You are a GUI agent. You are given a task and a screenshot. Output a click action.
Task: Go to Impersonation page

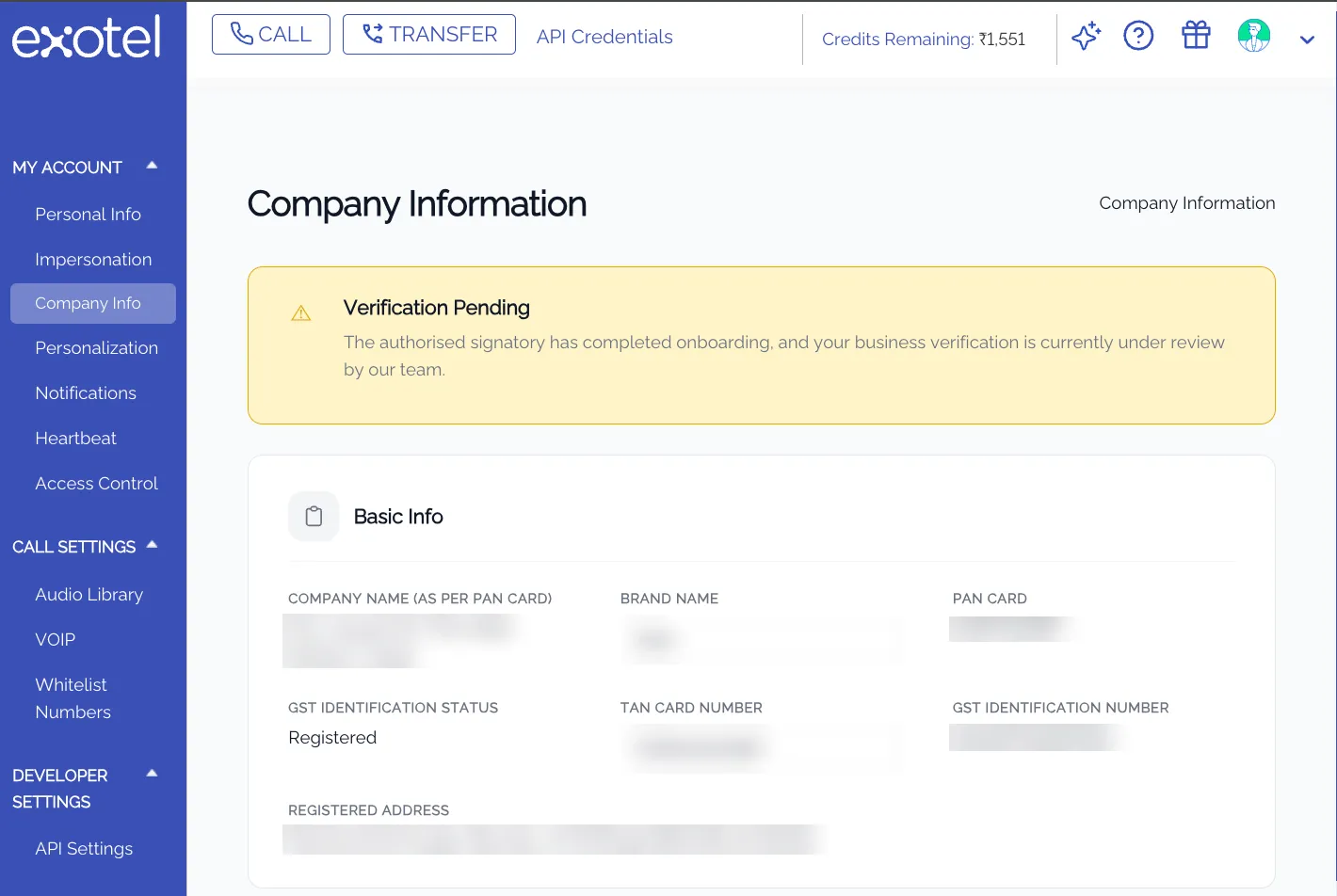tap(93, 260)
